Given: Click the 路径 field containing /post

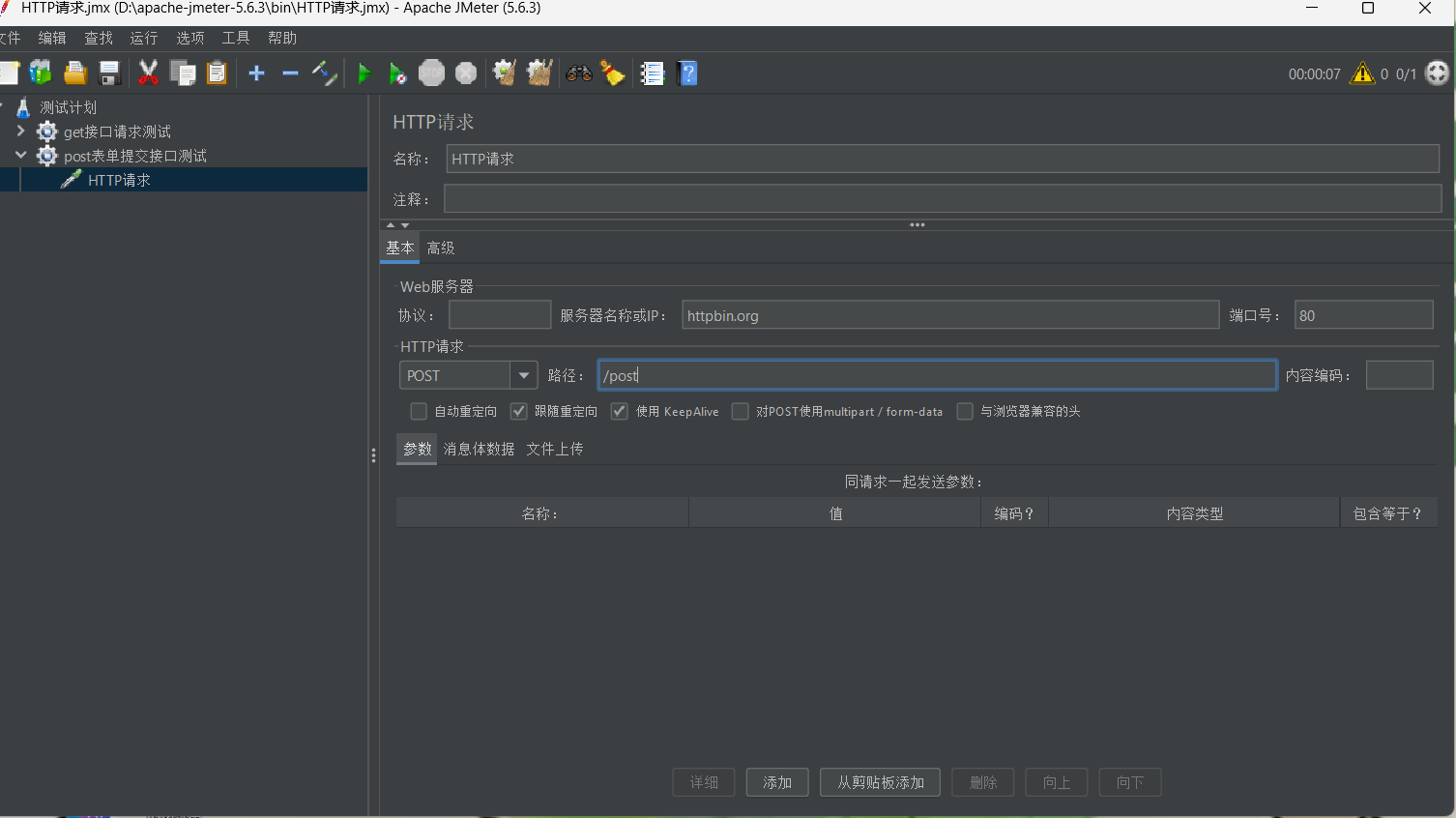Looking at the screenshot, I should coord(938,375).
